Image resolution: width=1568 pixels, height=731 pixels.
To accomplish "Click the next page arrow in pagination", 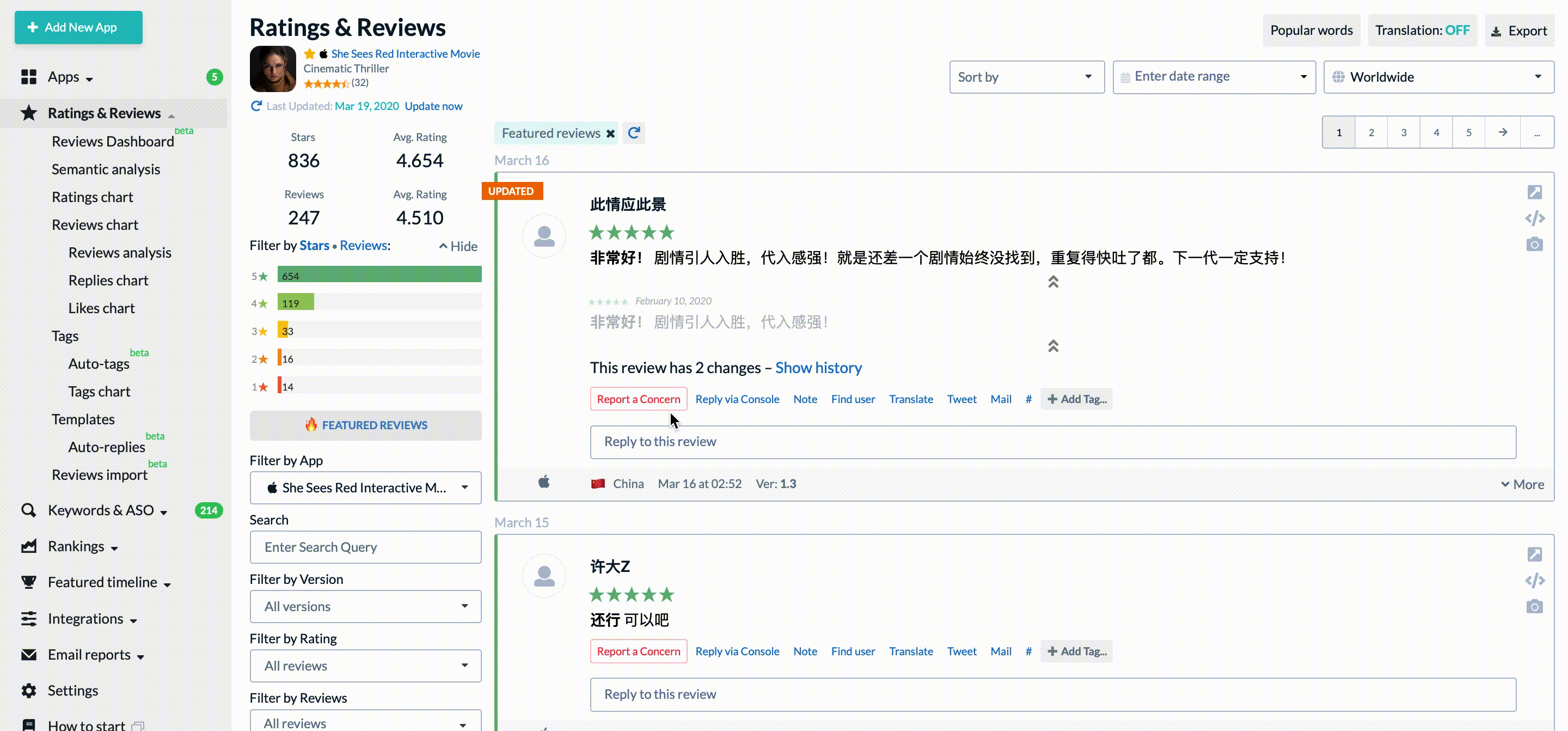I will pyautogui.click(x=1502, y=132).
